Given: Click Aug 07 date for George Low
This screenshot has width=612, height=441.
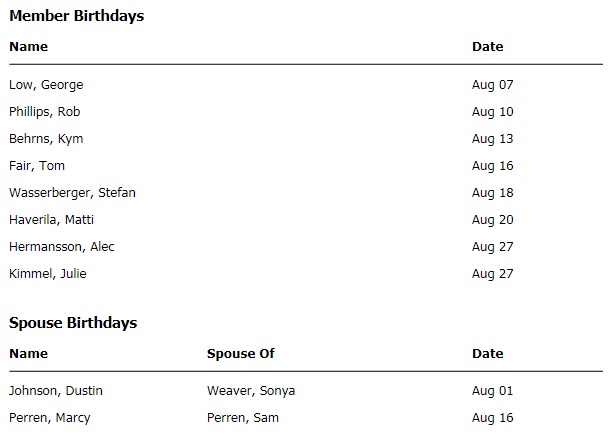Looking at the screenshot, I should tap(492, 85).
